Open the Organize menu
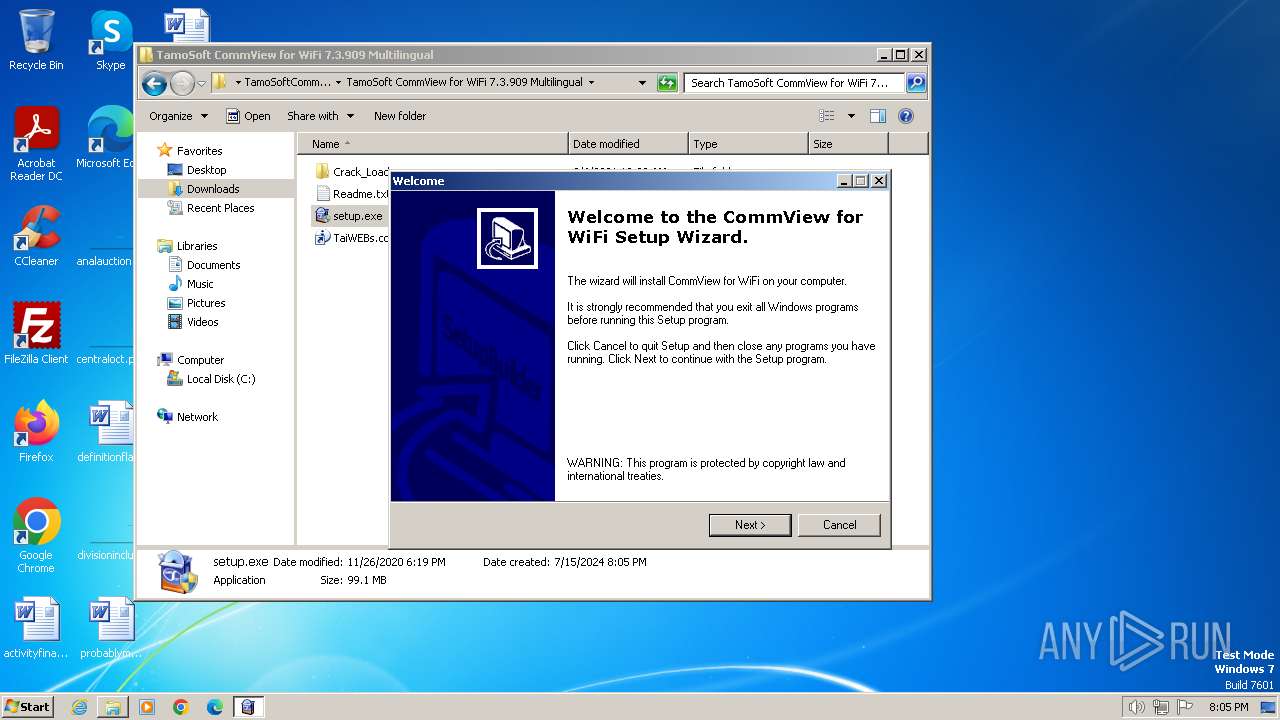This screenshot has width=1280, height=720. tap(178, 116)
